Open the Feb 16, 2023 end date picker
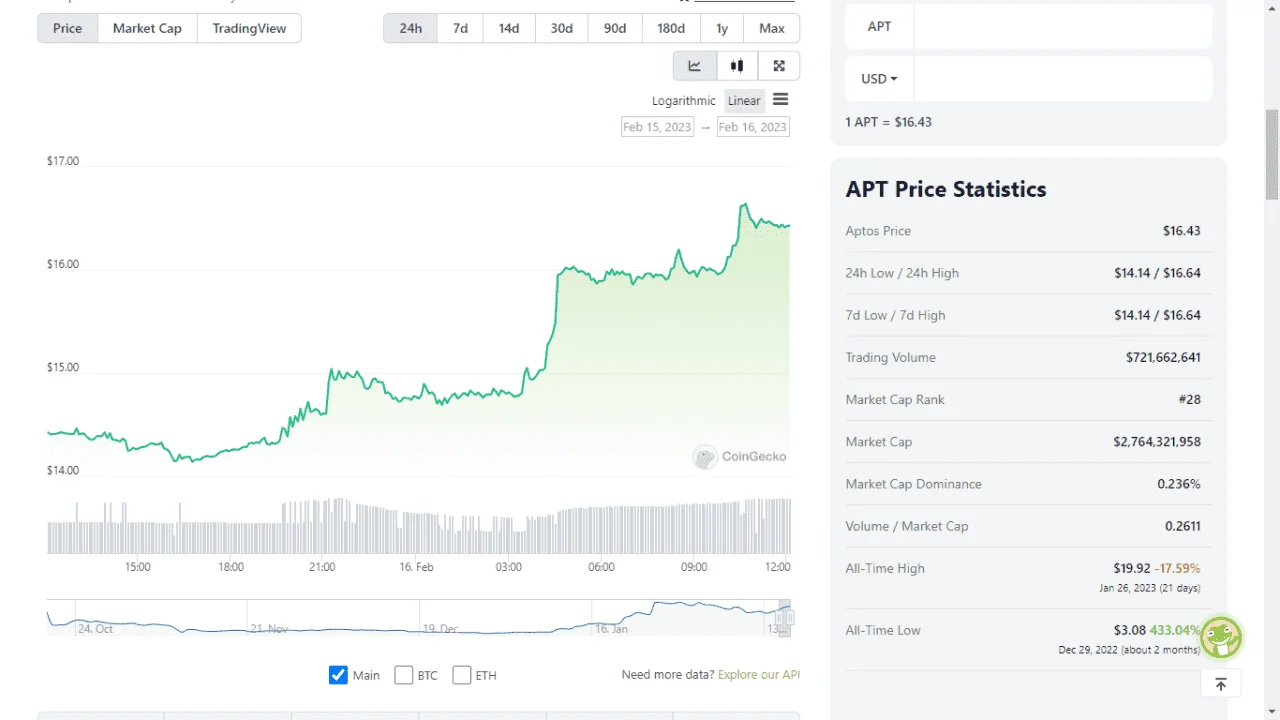The image size is (1280, 720). (753, 127)
